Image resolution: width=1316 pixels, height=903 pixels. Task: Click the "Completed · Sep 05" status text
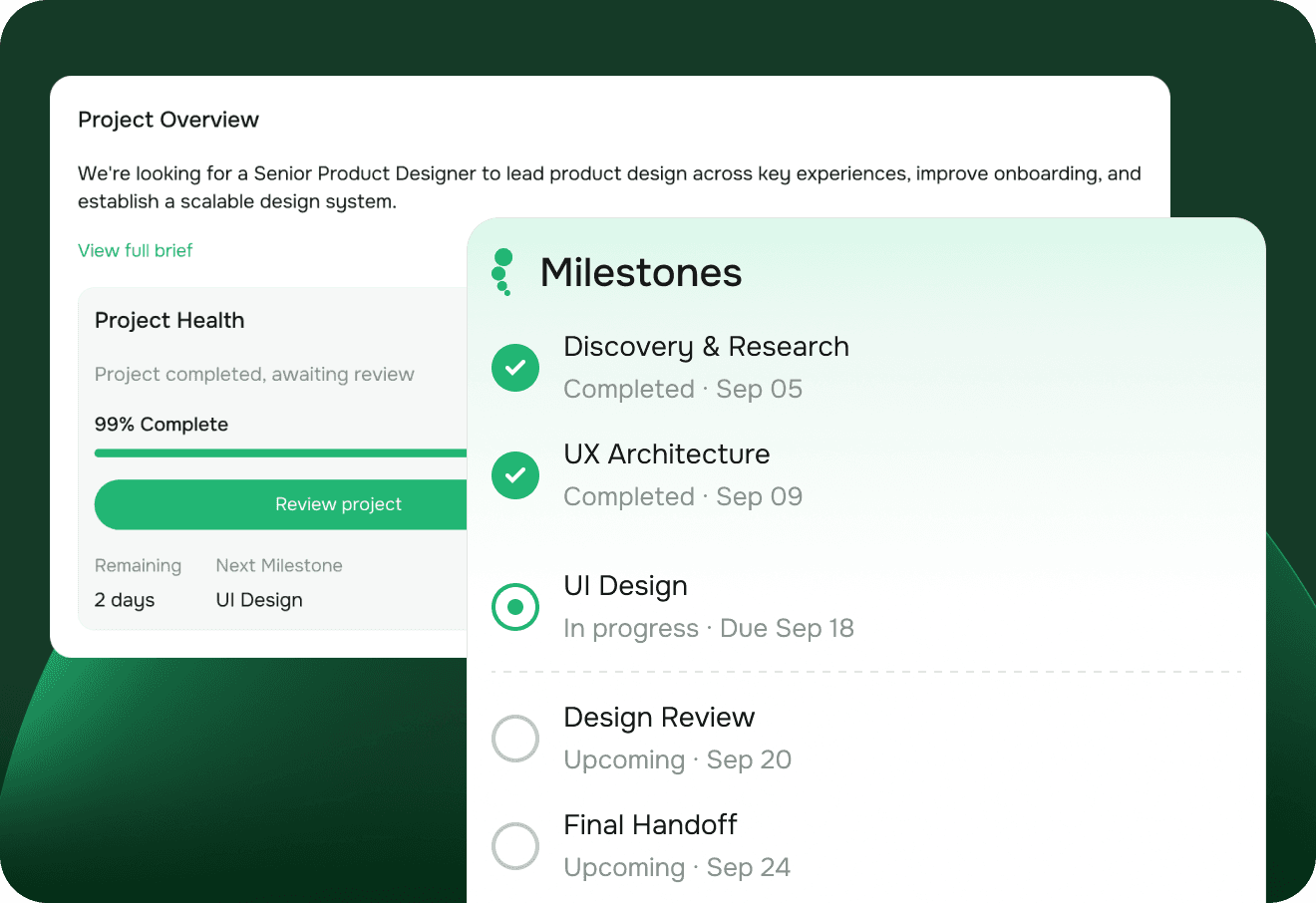(x=683, y=389)
